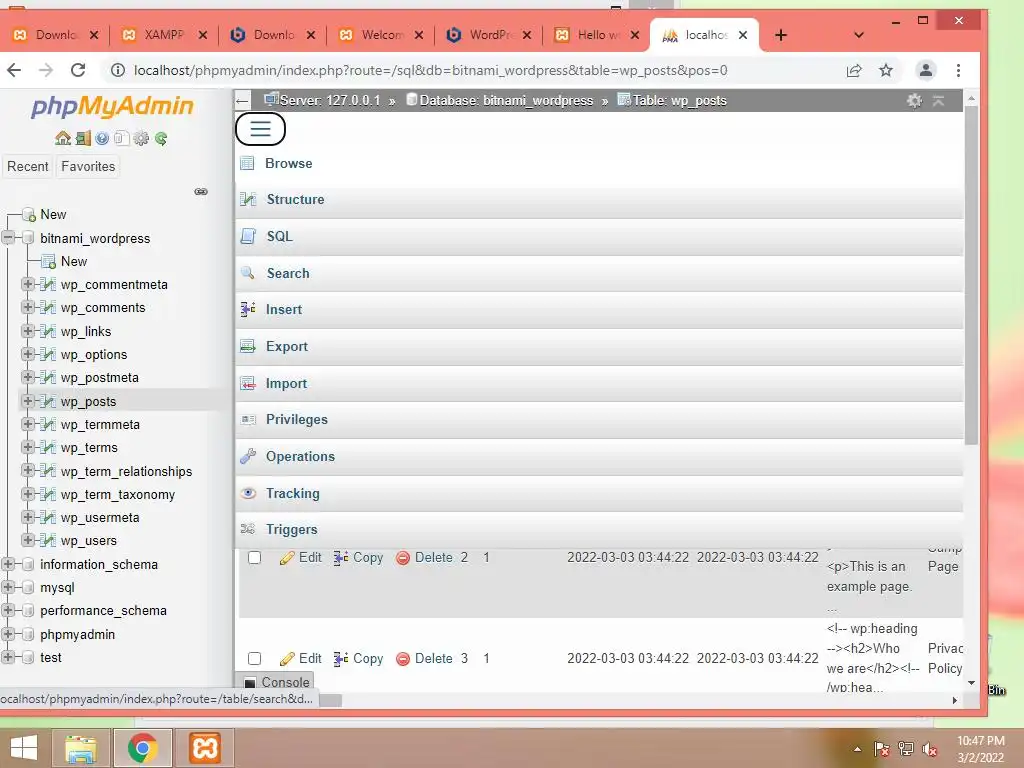Open the Privileges menu item
This screenshot has height=768, width=1024.
(599, 419)
